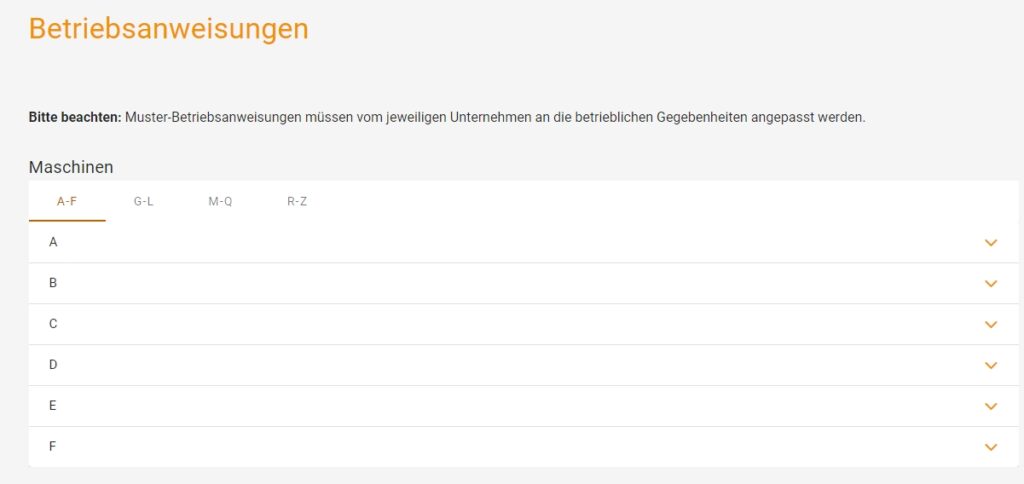Click the down-arrow icon in row F
1024x484 pixels.
point(991,447)
